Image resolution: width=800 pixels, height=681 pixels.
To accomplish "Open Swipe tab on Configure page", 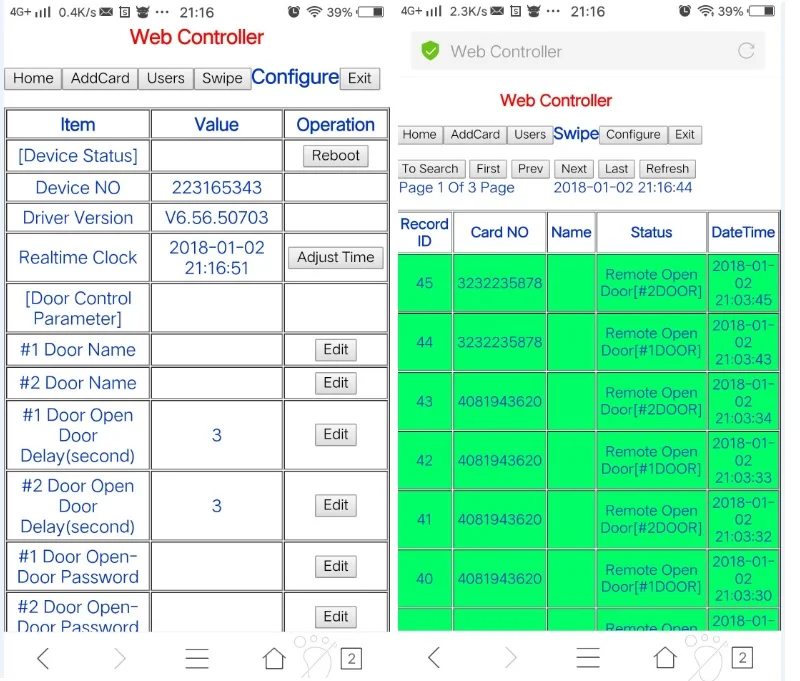I will click(x=222, y=79).
